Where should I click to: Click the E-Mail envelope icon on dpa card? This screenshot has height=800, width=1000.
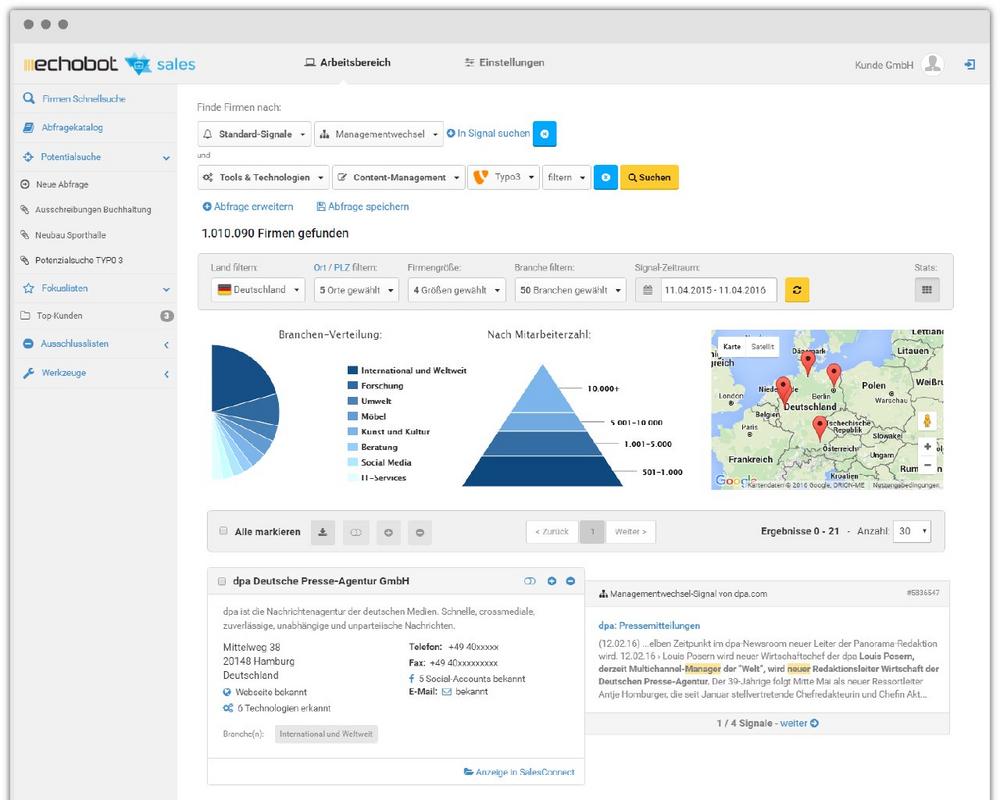(446, 692)
